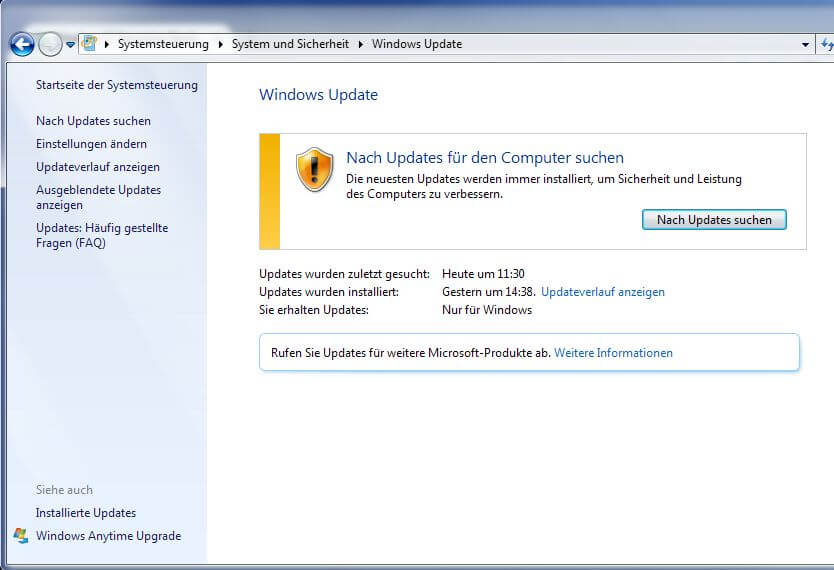Open Updateverlauf anzeigen in sidebar
The width and height of the screenshot is (834, 570).
click(x=98, y=167)
